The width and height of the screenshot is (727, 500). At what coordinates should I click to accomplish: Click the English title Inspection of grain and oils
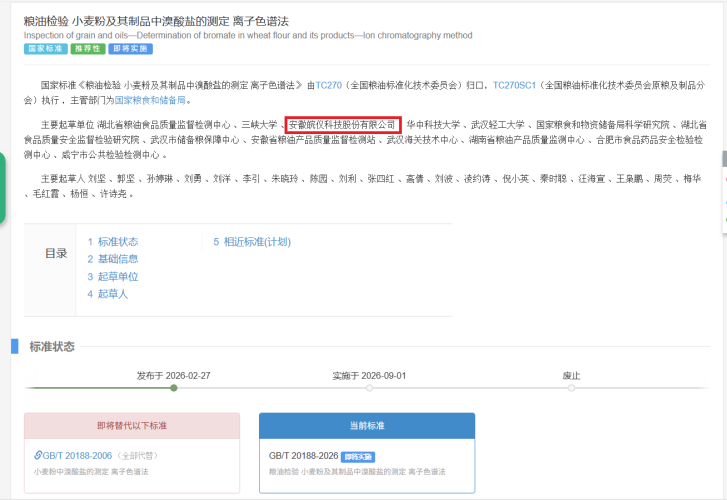tap(248, 35)
